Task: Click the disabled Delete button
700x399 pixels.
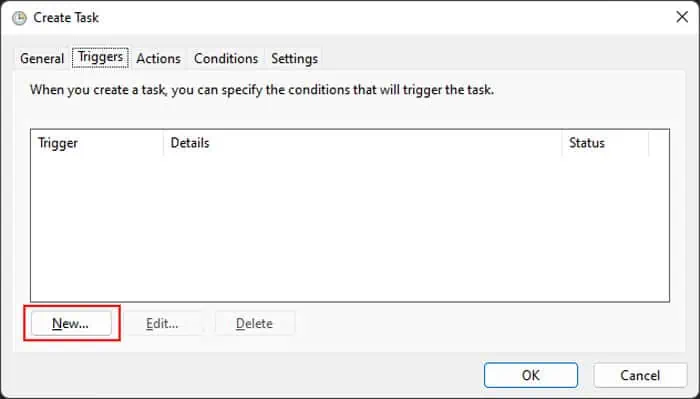Action: pos(254,323)
